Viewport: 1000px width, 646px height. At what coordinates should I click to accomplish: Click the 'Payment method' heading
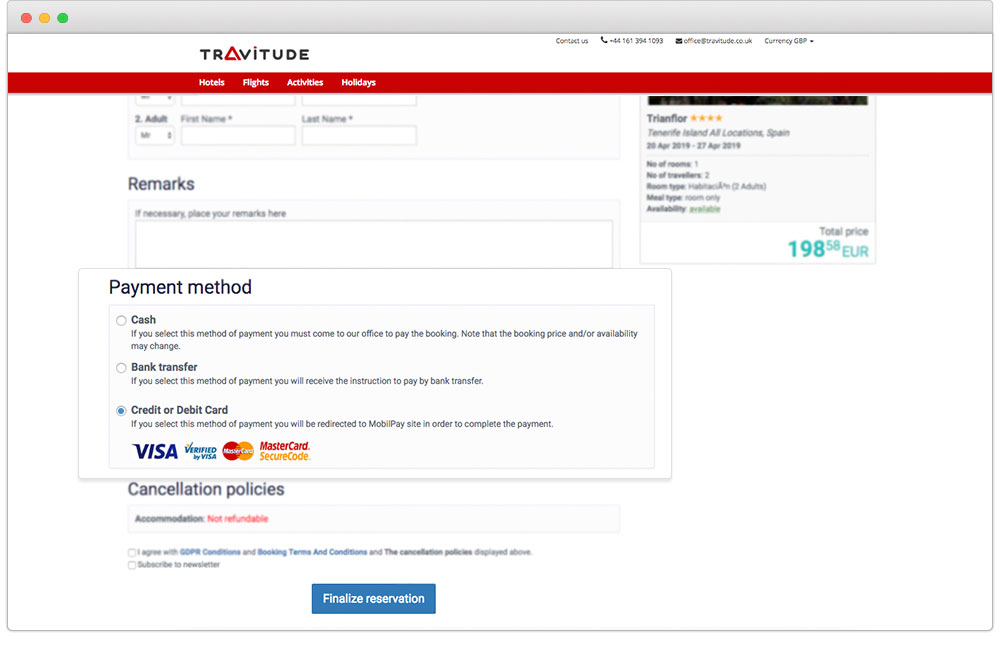180,288
